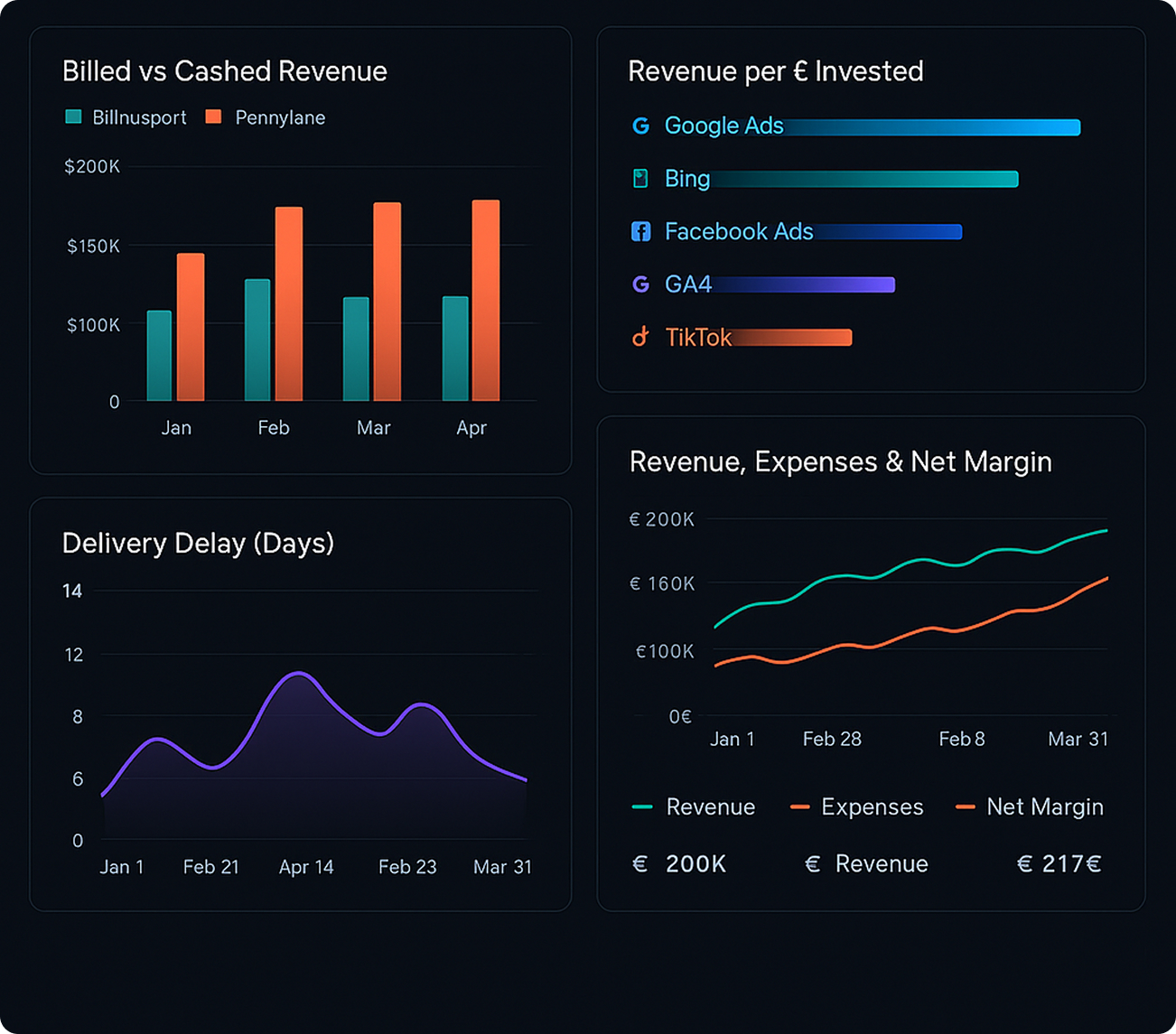Click the Revenue per € Invested title
Screen dimensions: 1176x1034
pyautogui.click(x=776, y=71)
